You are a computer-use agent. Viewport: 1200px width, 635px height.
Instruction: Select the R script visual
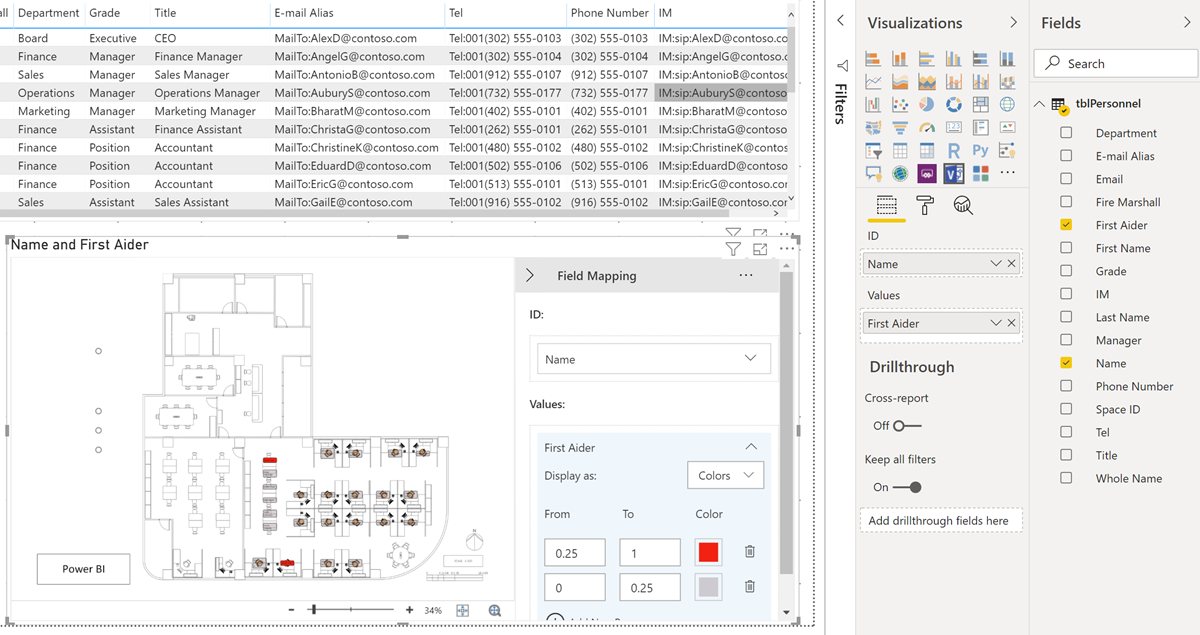(x=953, y=150)
